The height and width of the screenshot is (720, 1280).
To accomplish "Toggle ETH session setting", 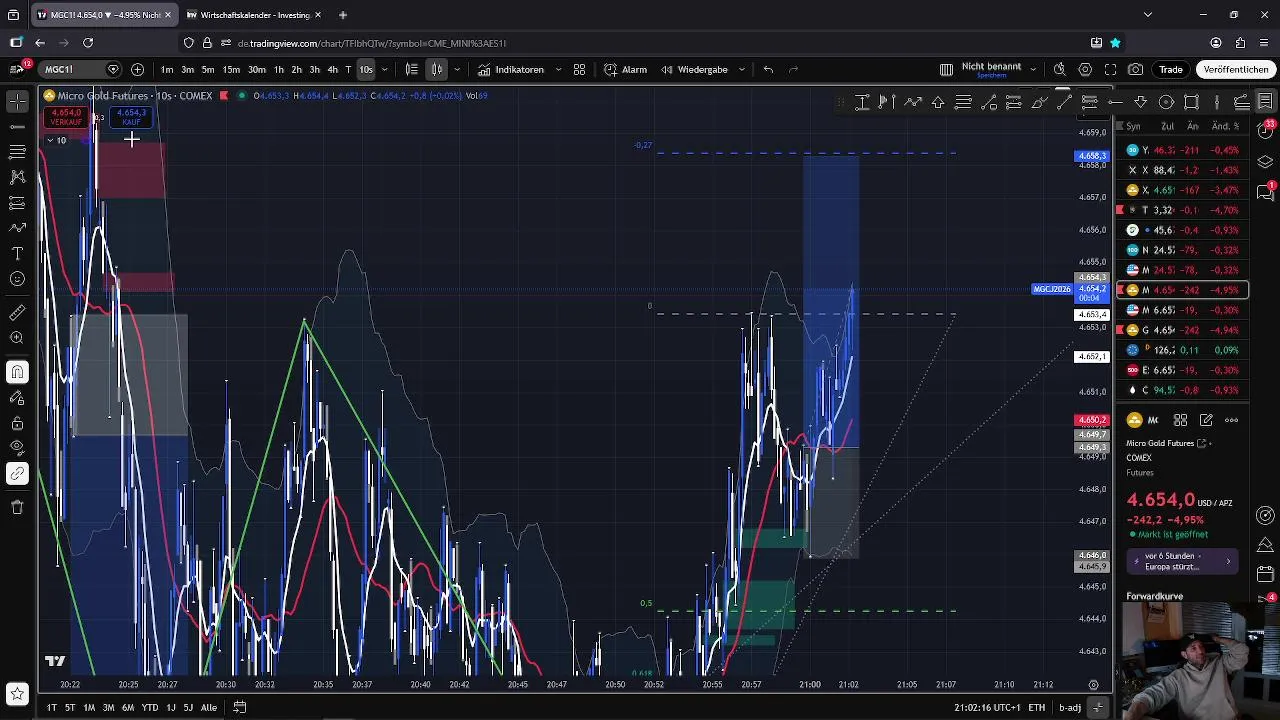I will (x=1037, y=707).
